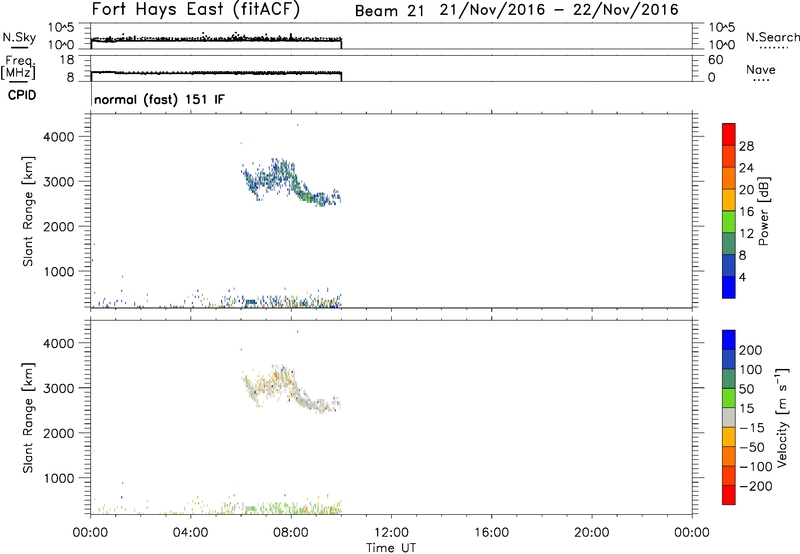This screenshot has width=800, height=554.
Task: Click the '04:00' time axis label
Action: click(x=191, y=533)
